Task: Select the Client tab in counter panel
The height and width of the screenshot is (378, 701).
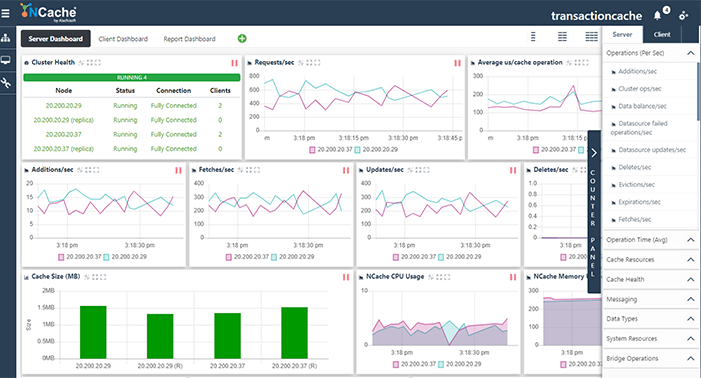Action: point(662,34)
